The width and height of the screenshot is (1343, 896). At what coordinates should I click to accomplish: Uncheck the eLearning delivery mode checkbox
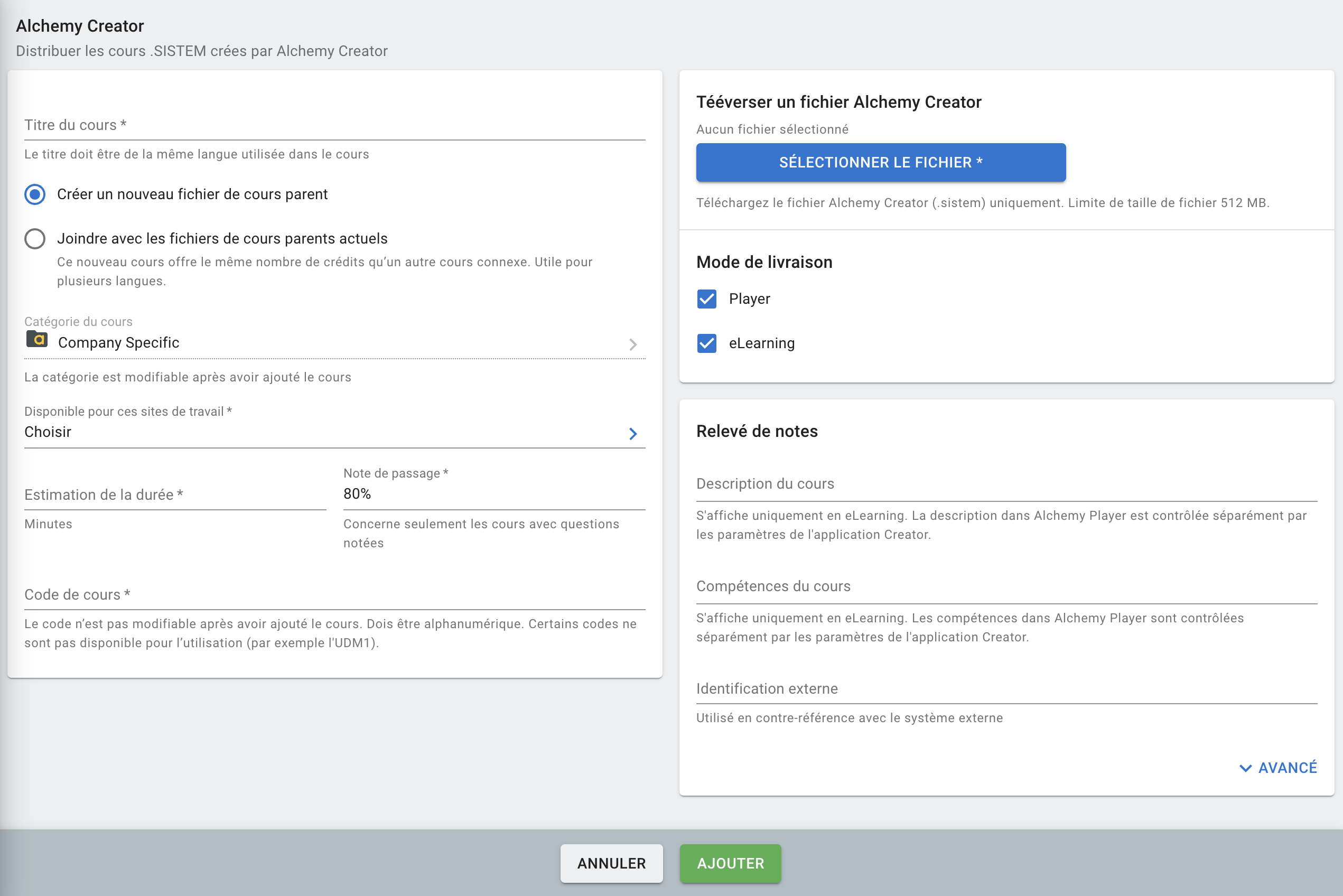point(707,343)
